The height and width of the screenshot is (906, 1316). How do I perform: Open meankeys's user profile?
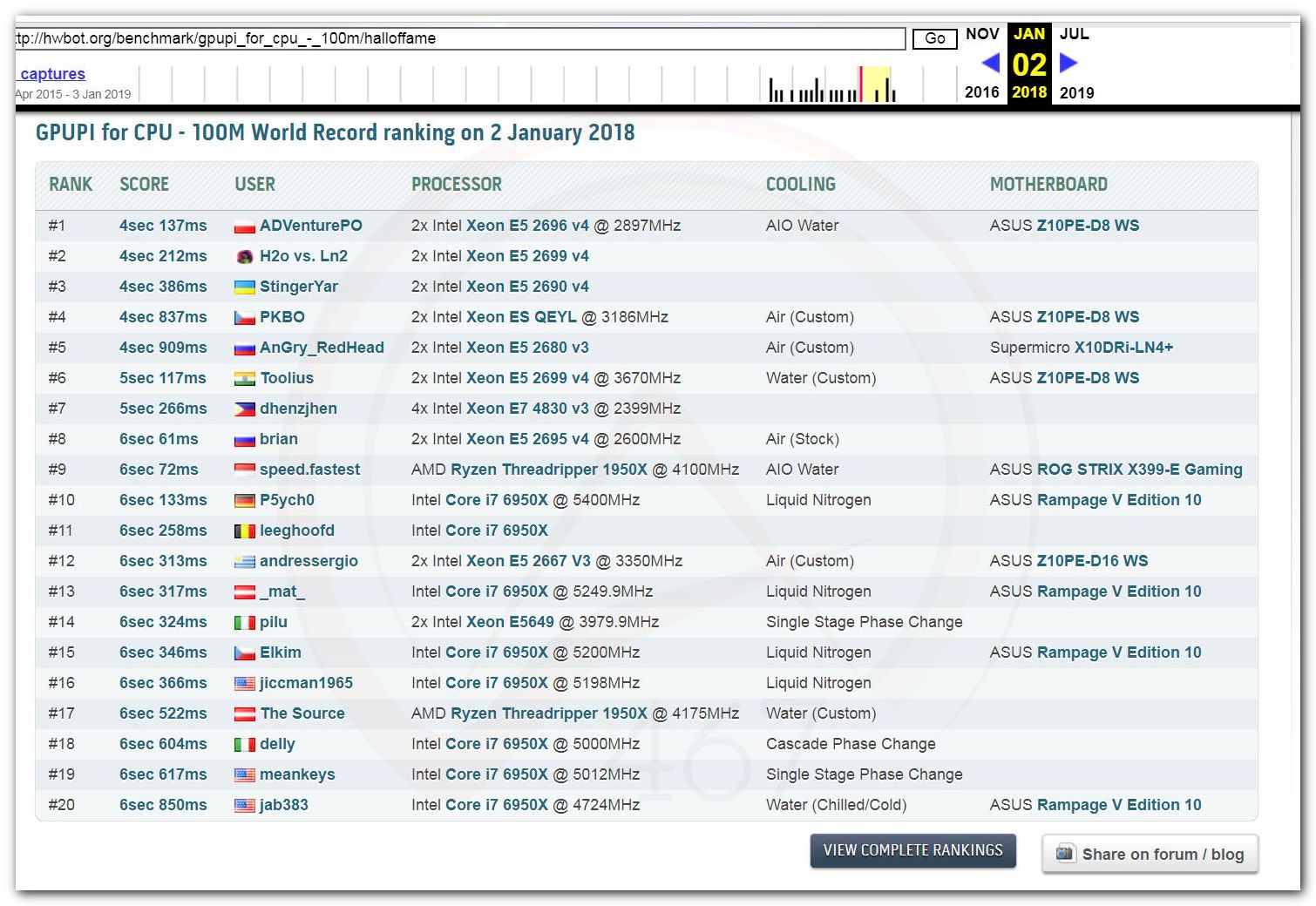297,774
